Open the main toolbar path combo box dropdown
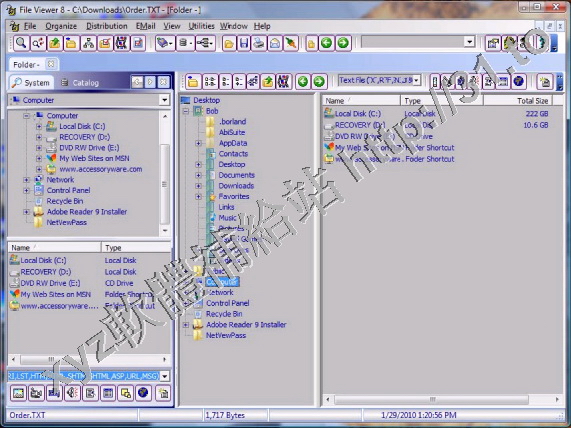 (x=469, y=42)
